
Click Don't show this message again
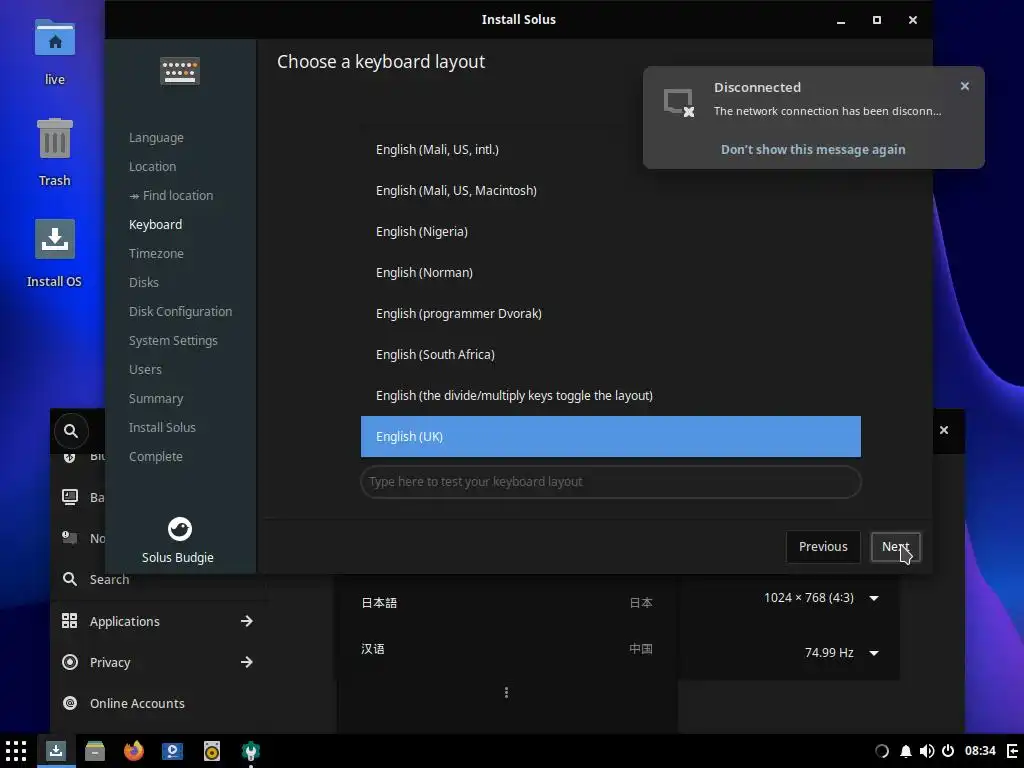(x=813, y=150)
